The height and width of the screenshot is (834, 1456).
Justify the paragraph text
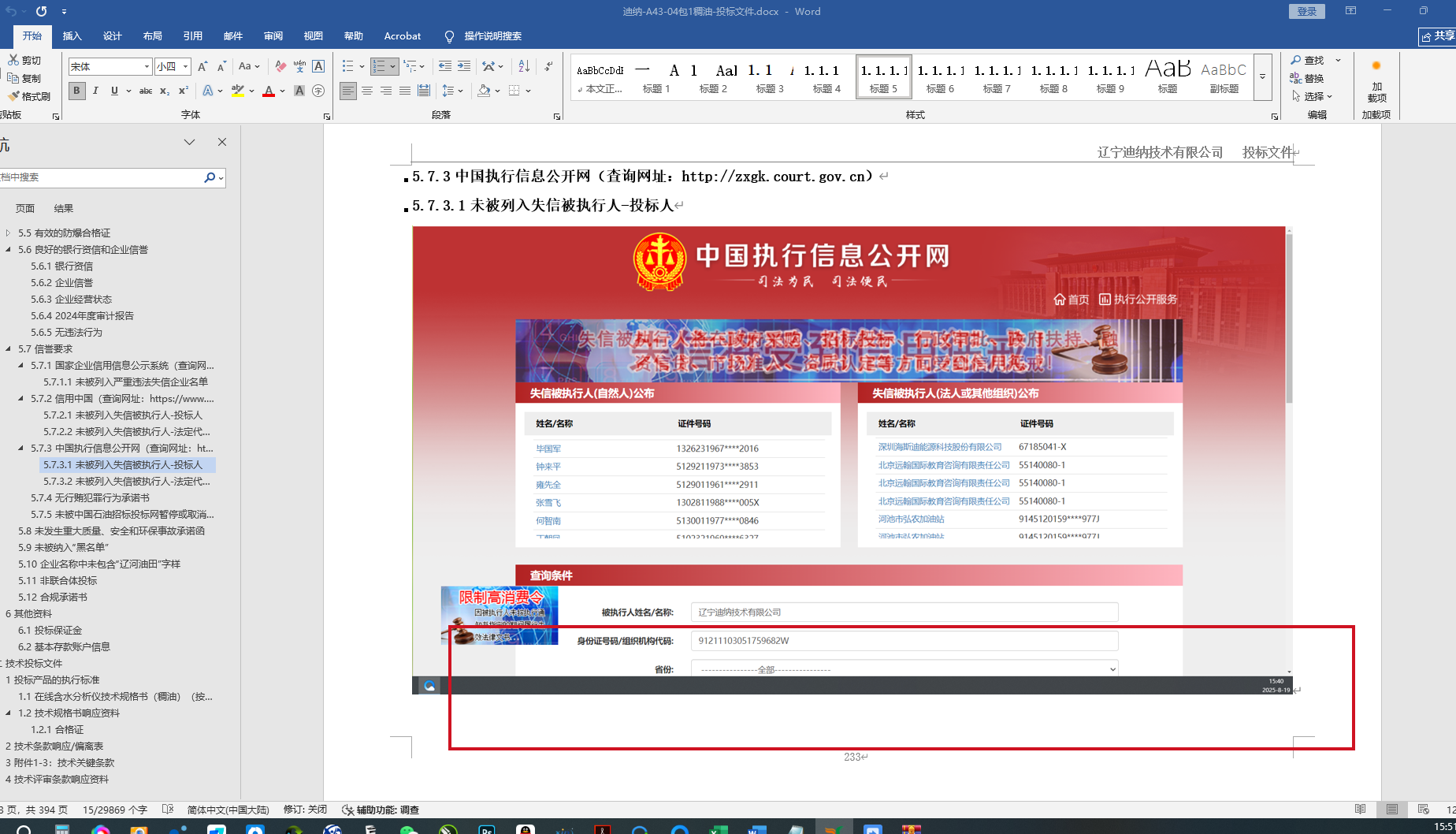tap(405, 91)
